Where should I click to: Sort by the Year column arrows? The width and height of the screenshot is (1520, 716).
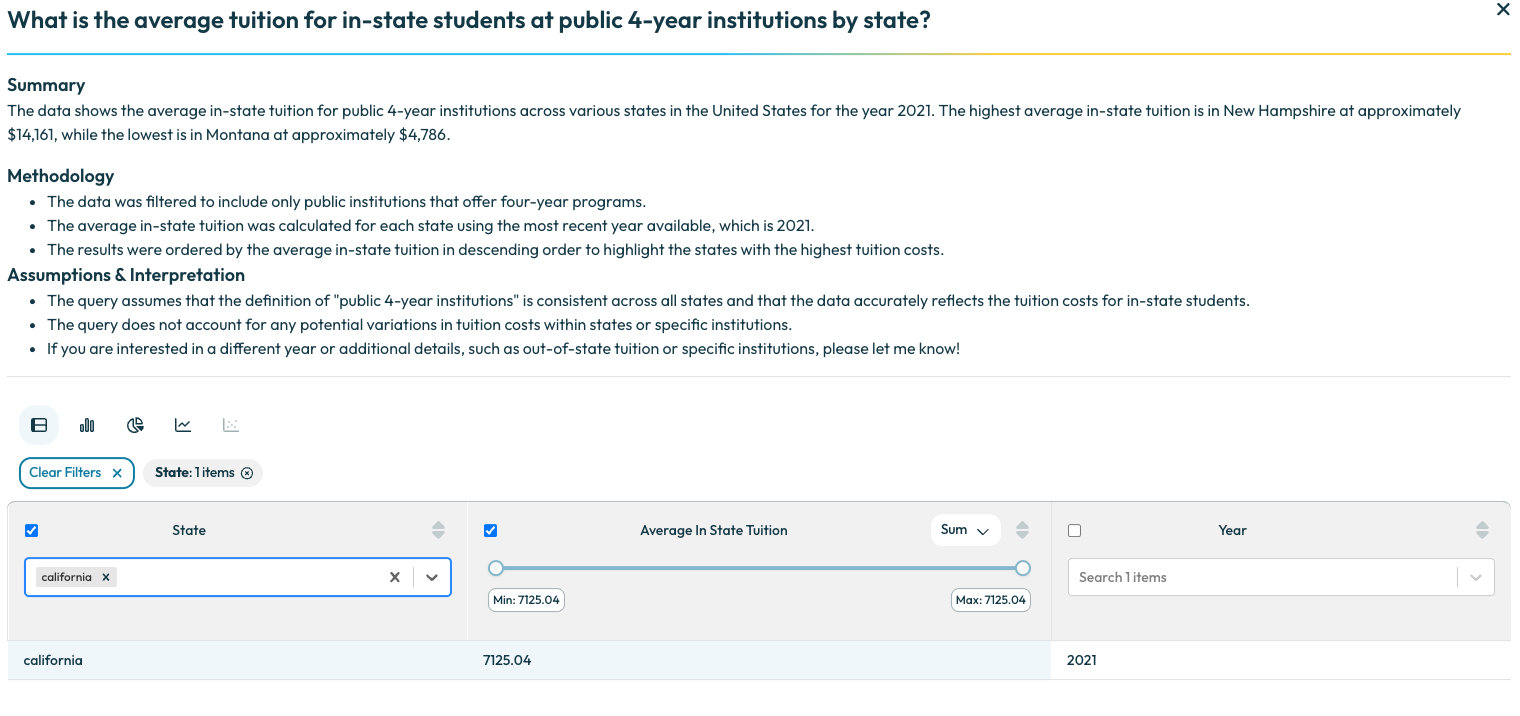1482,530
